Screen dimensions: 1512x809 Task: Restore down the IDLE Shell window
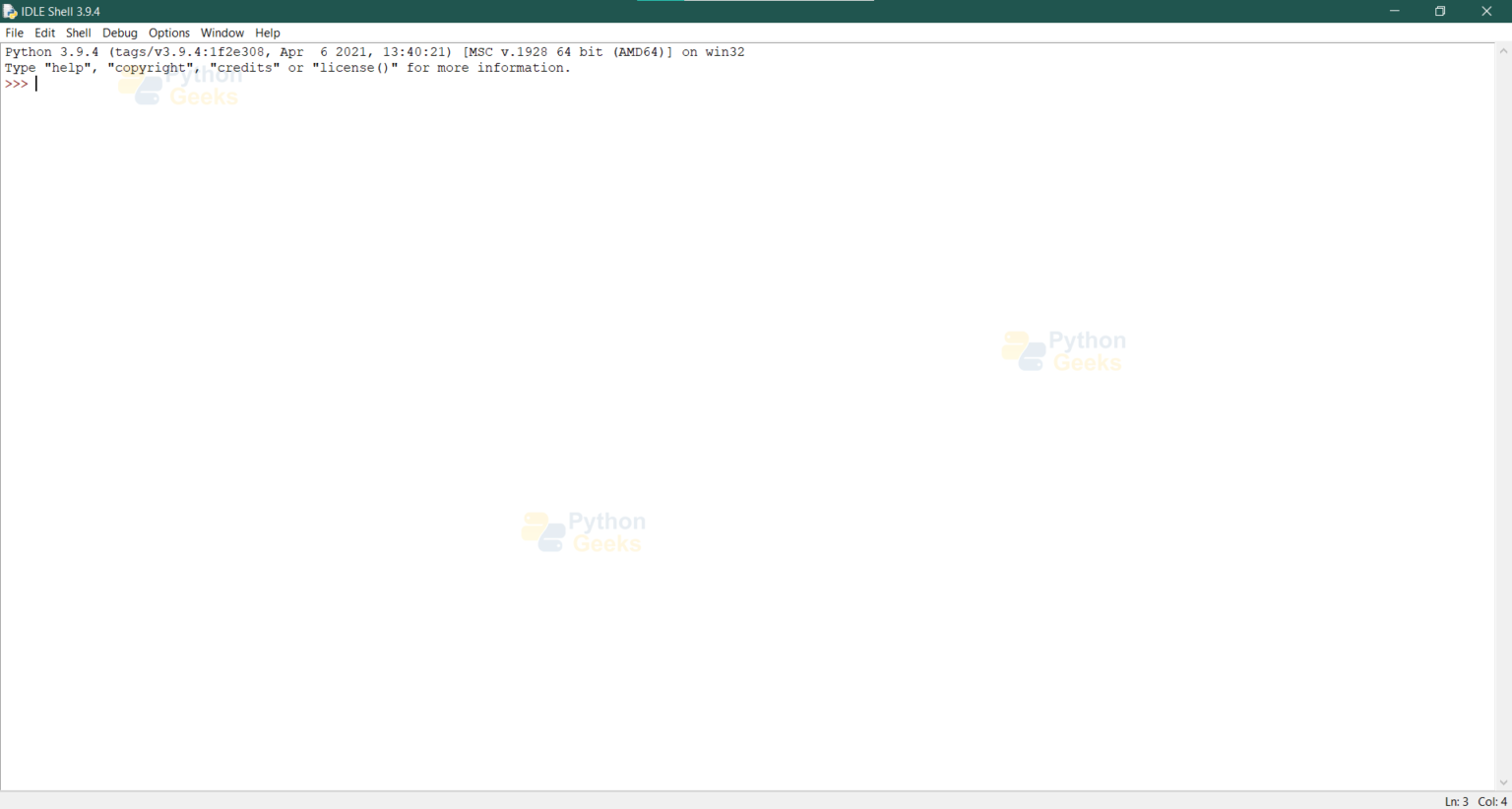[x=1440, y=12]
